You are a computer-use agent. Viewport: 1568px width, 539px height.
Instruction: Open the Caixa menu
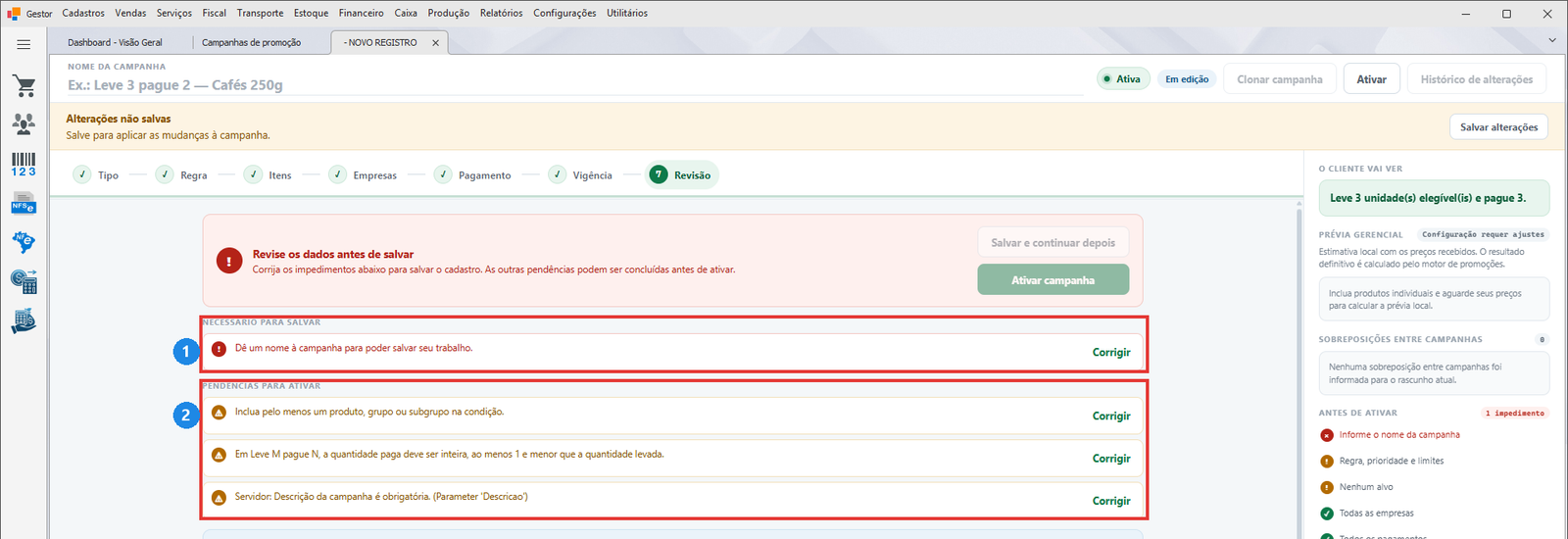pyautogui.click(x=406, y=14)
